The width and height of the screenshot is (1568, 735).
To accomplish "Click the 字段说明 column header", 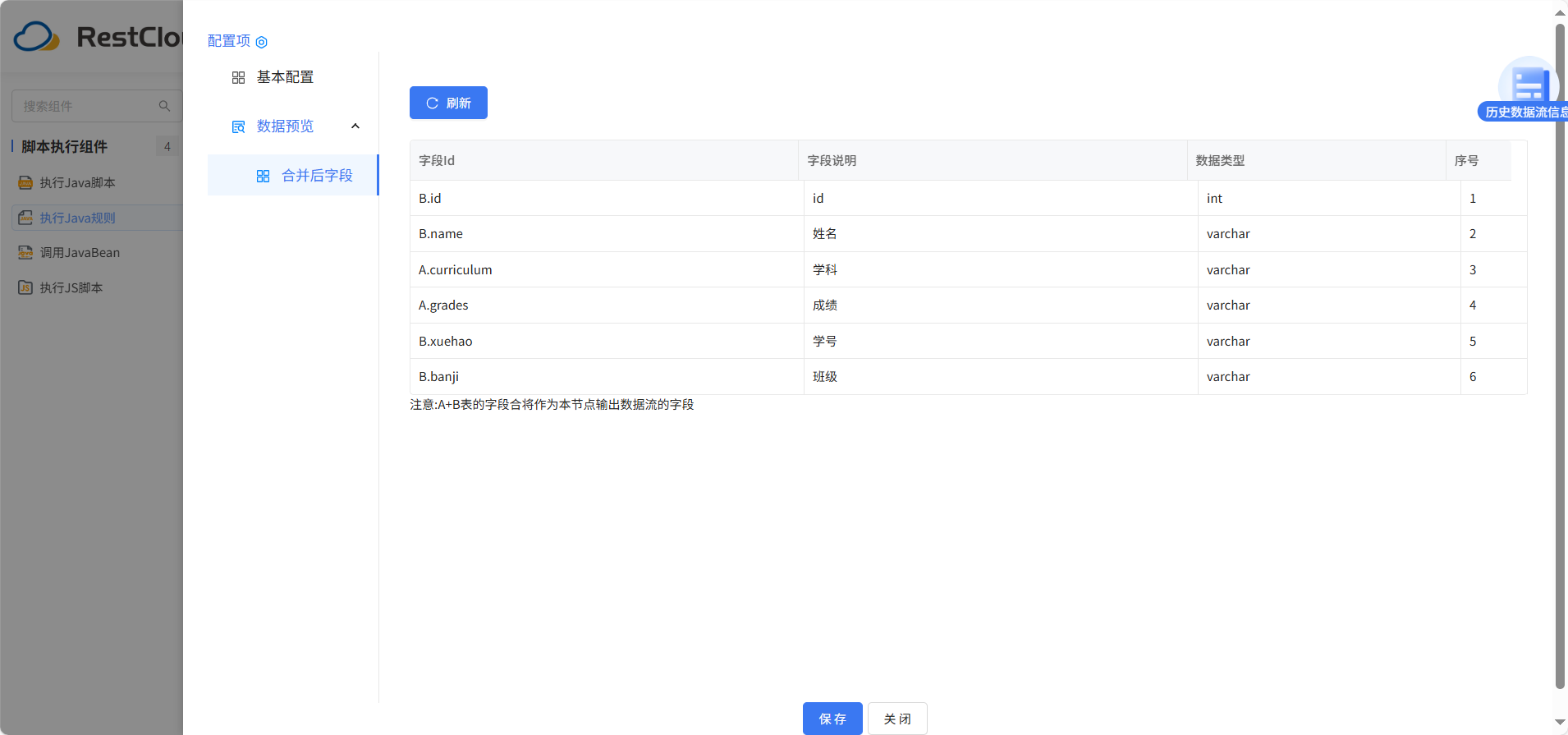I will click(x=993, y=160).
